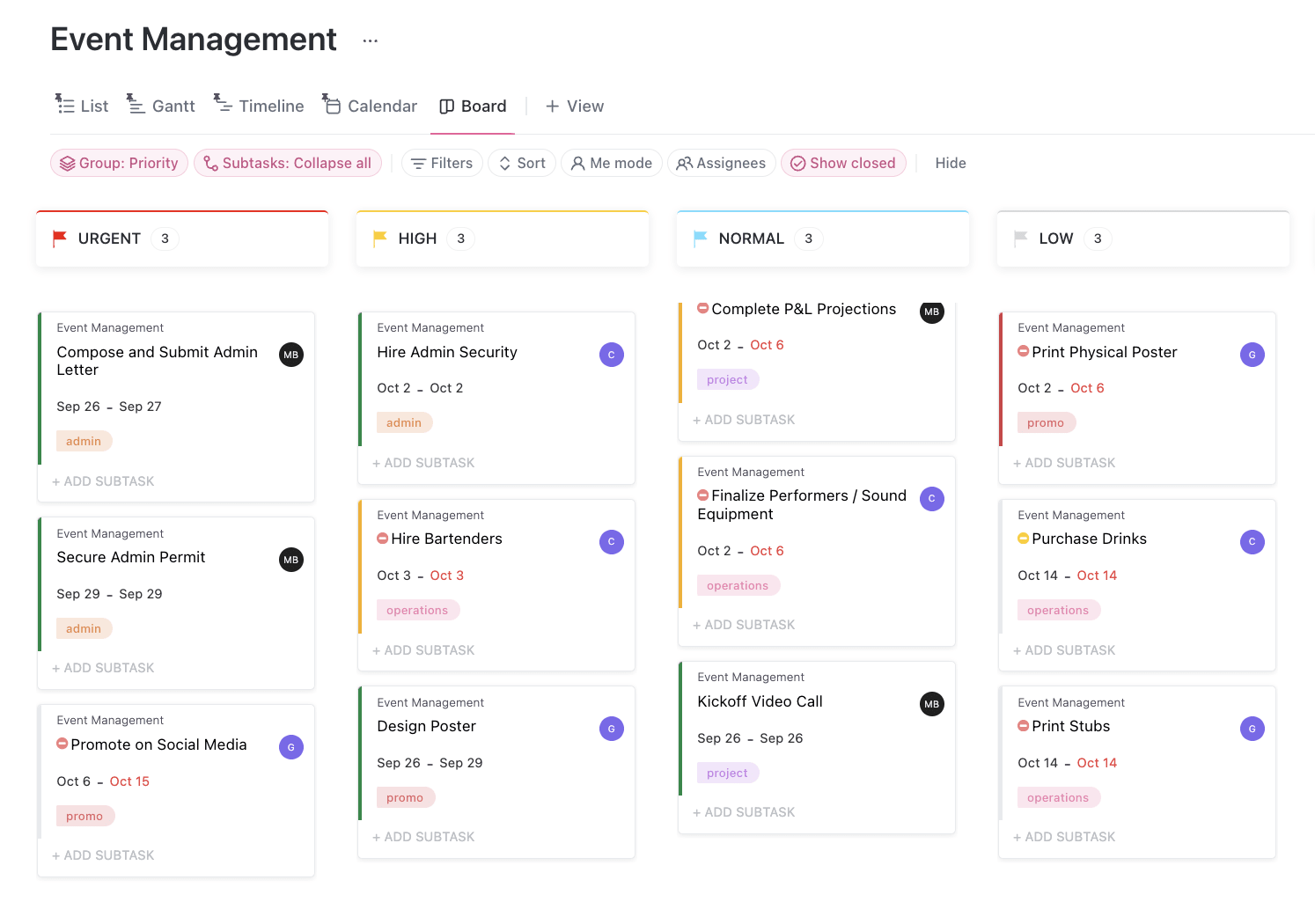The image size is (1315, 924).
Task: Open C assignee avatar on Hire Bartenders
Action: coord(612,542)
